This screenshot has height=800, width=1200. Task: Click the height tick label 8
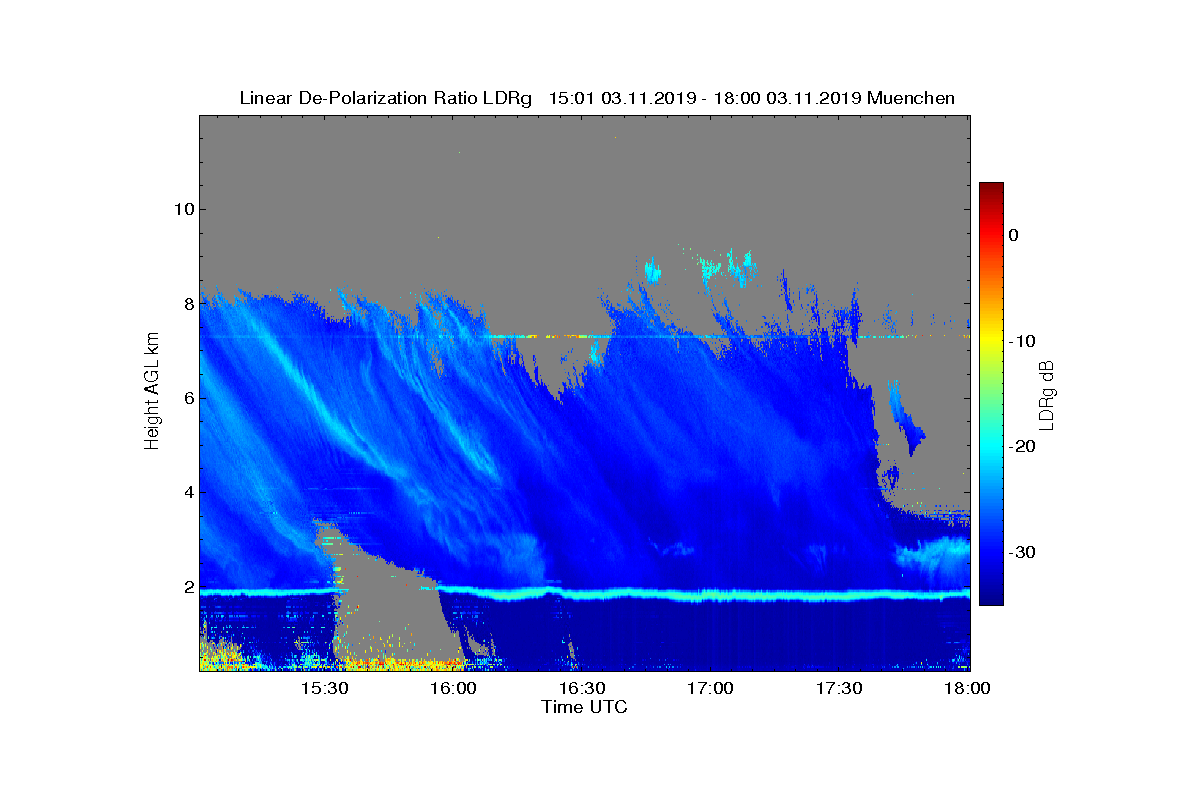pyautogui.click(x=188, y=303)
